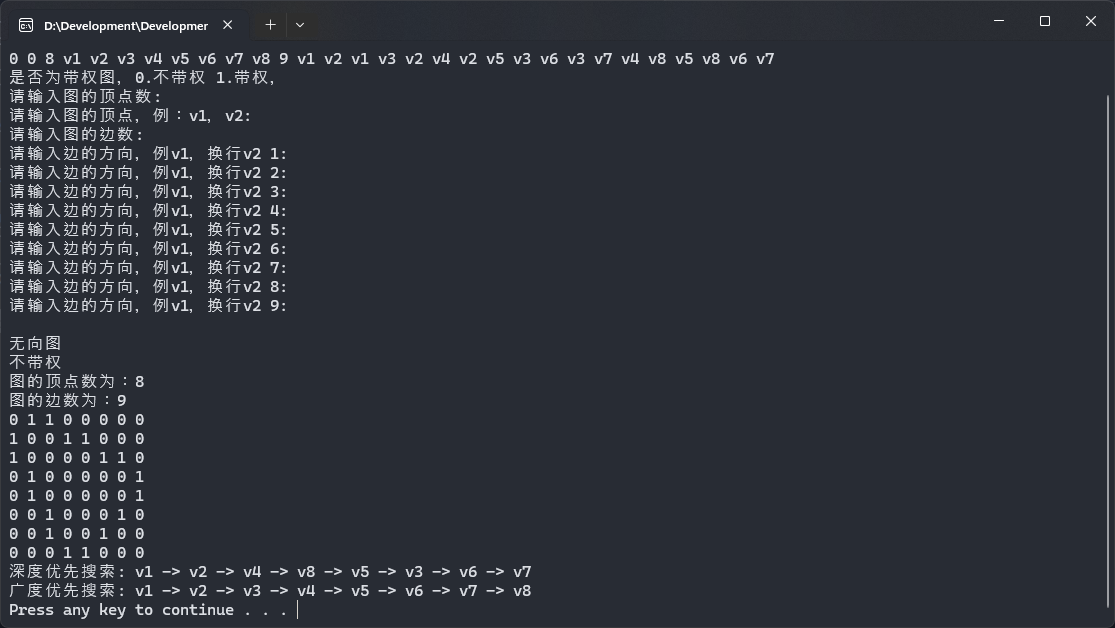Image resolution: width=1115 pixels, height=628 pixels.
Task: Close the terminal window
Action: 1090,21
